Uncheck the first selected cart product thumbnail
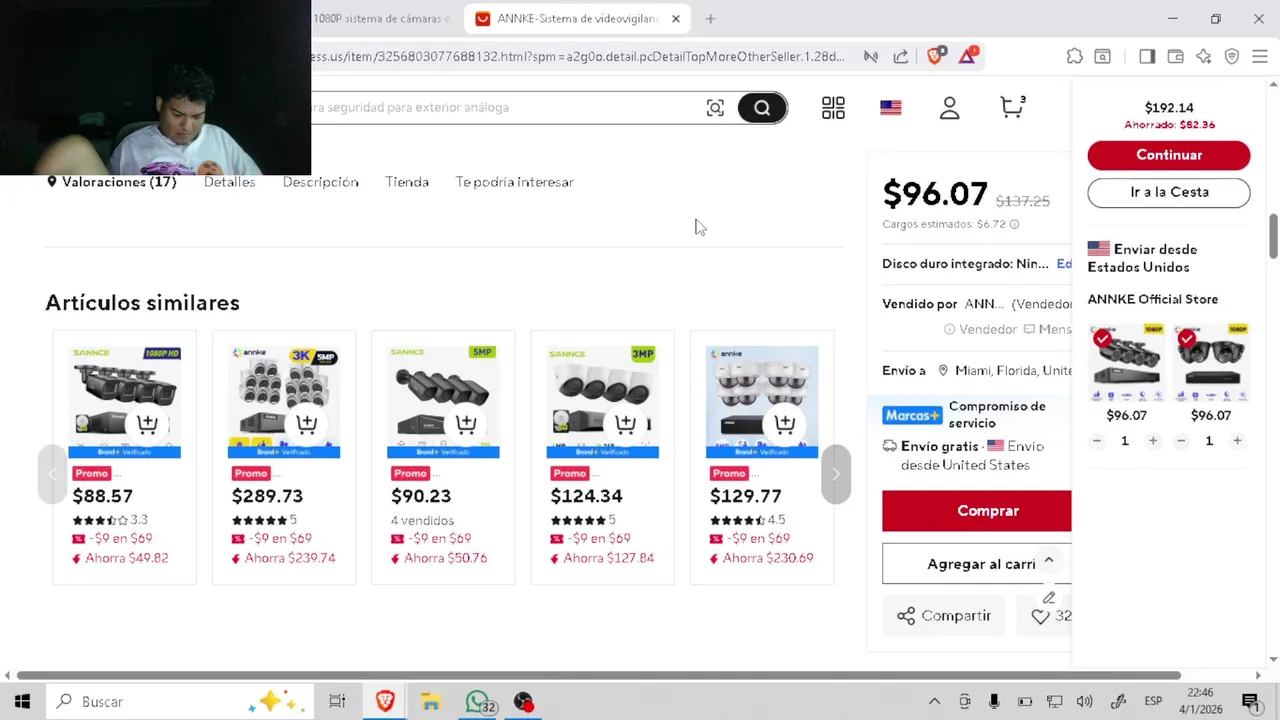The width and height of the screenshot is (1280, 720). click(x=1102, y=338)
